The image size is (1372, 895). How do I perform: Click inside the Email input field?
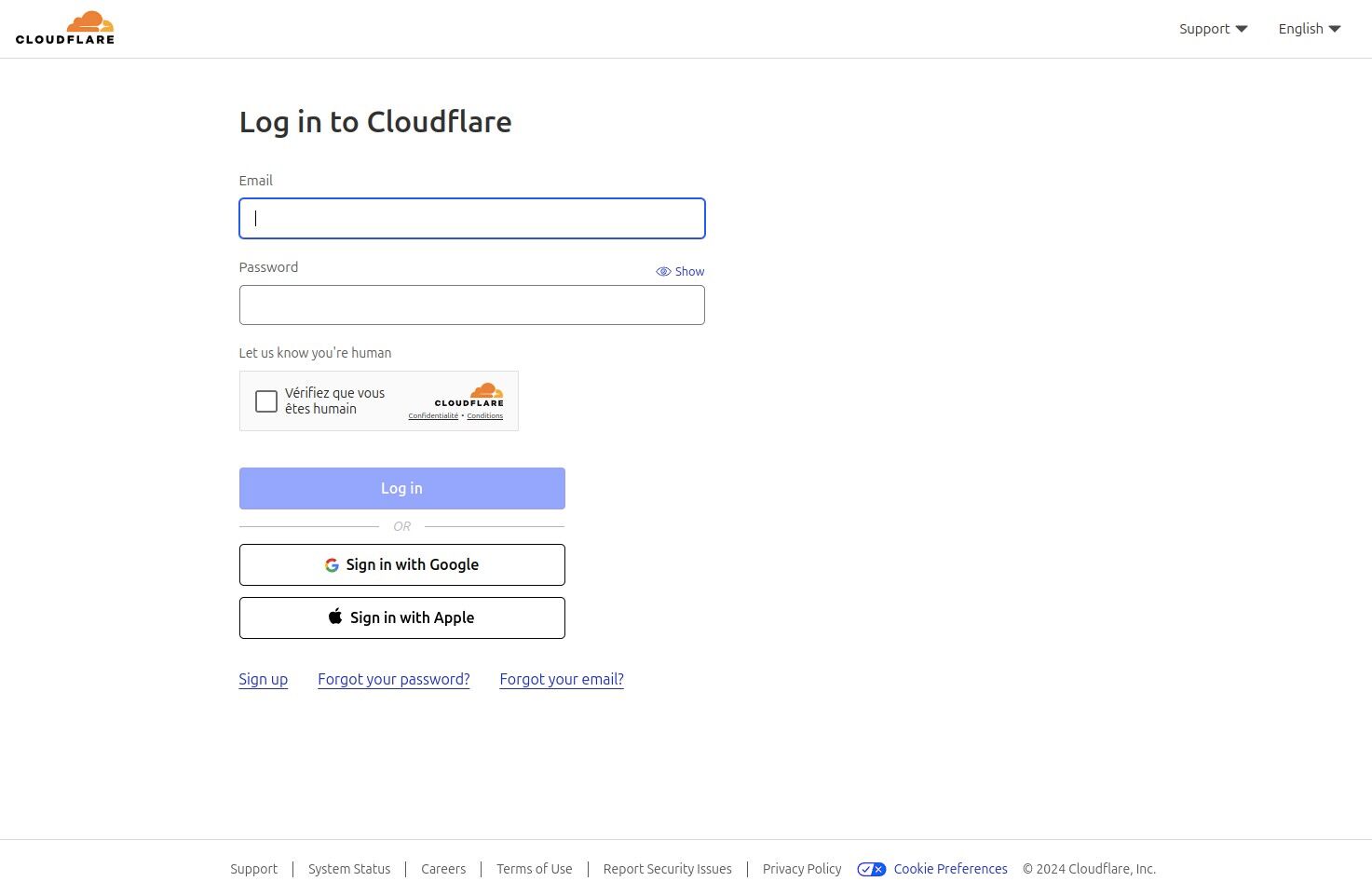(471, 218)
